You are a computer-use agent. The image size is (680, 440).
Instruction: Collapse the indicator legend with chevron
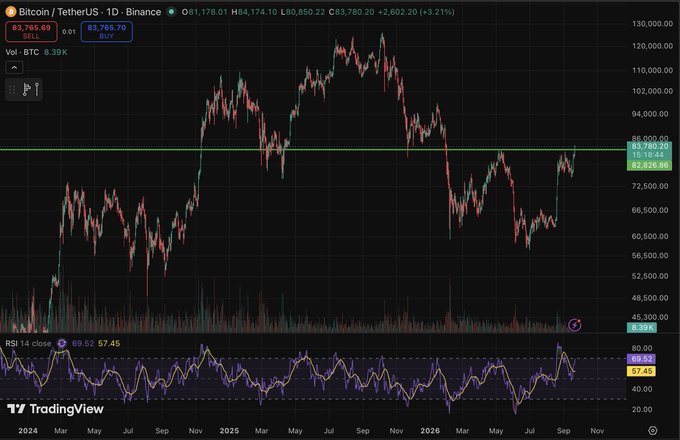[x=14, y=68]
